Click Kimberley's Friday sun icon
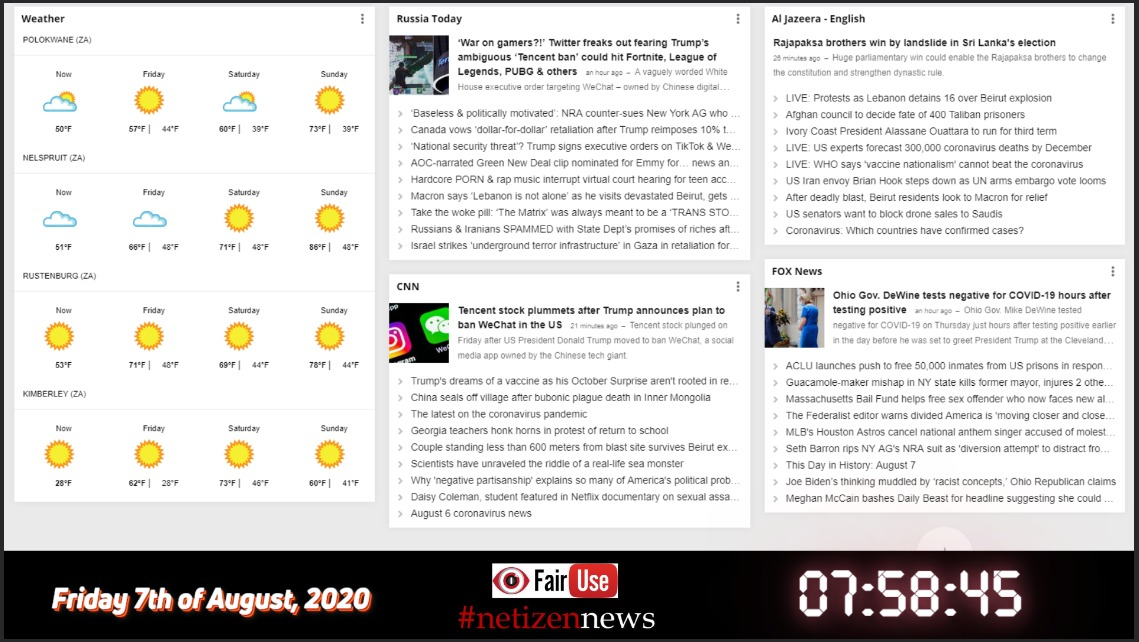The image size is (1139, 642). [149, 455]
